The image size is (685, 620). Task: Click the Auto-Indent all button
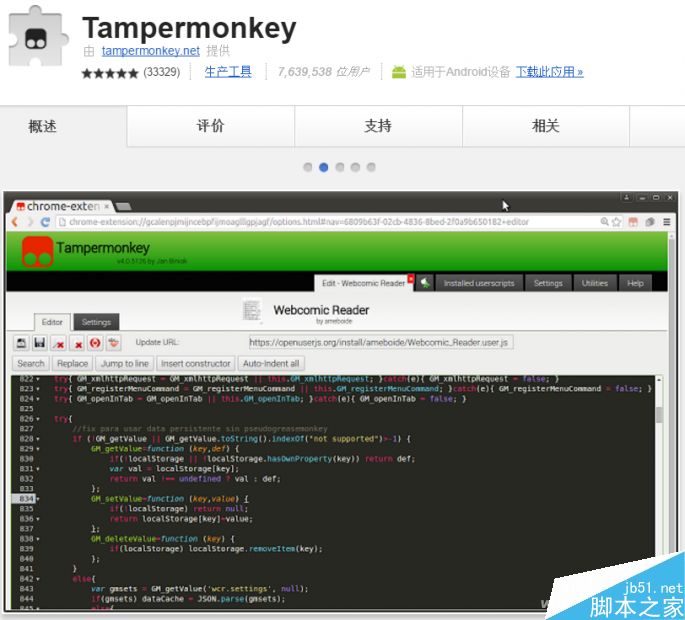click(x=271, y=364)
